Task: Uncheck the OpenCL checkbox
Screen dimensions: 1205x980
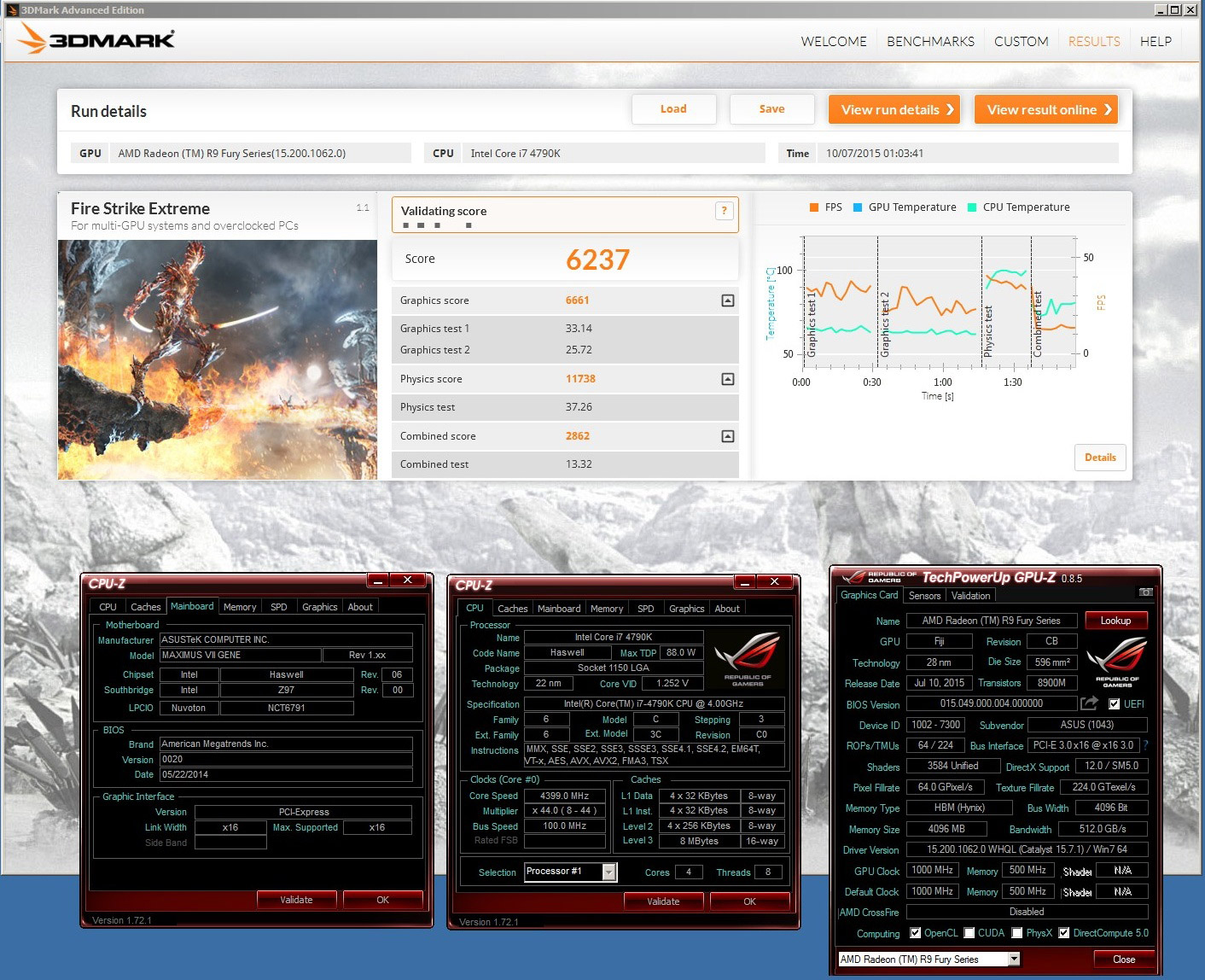Action: point(916,933)
